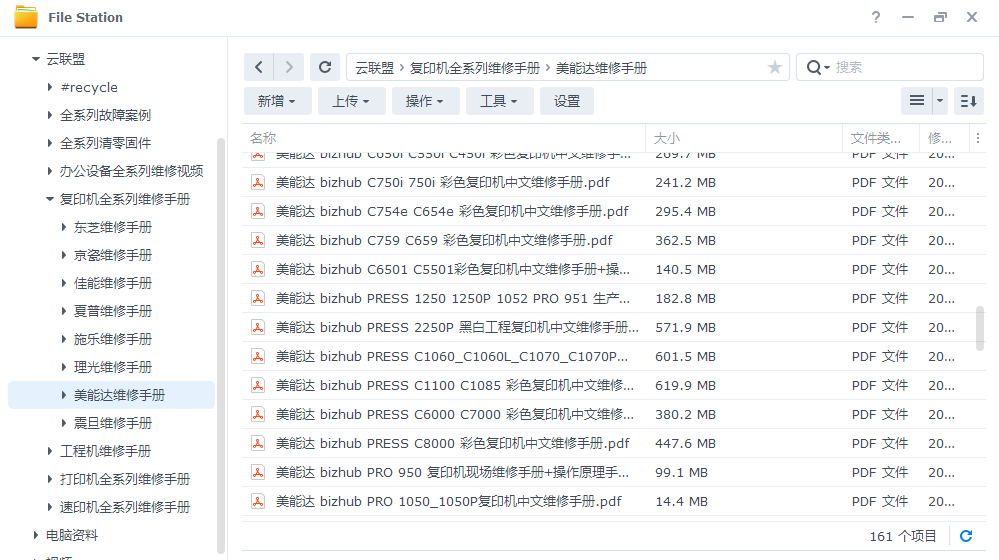Sort files by the 大小 column header

pos(744,138)
